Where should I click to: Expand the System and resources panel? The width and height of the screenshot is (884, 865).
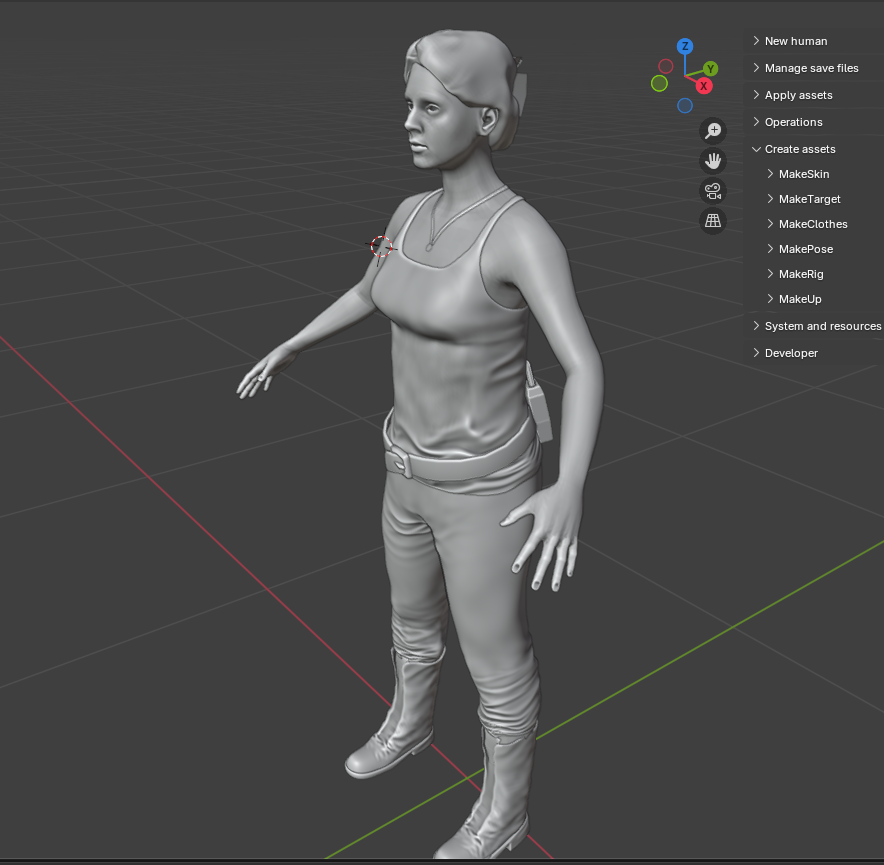[814, 326]
